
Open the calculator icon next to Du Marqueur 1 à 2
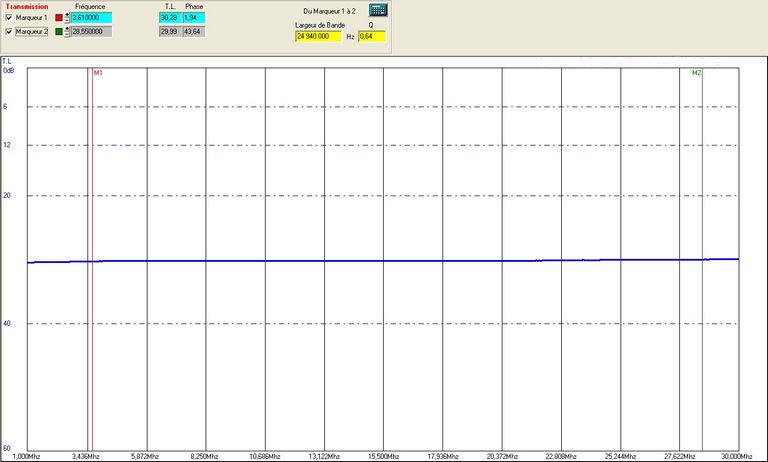pos(378,9)
